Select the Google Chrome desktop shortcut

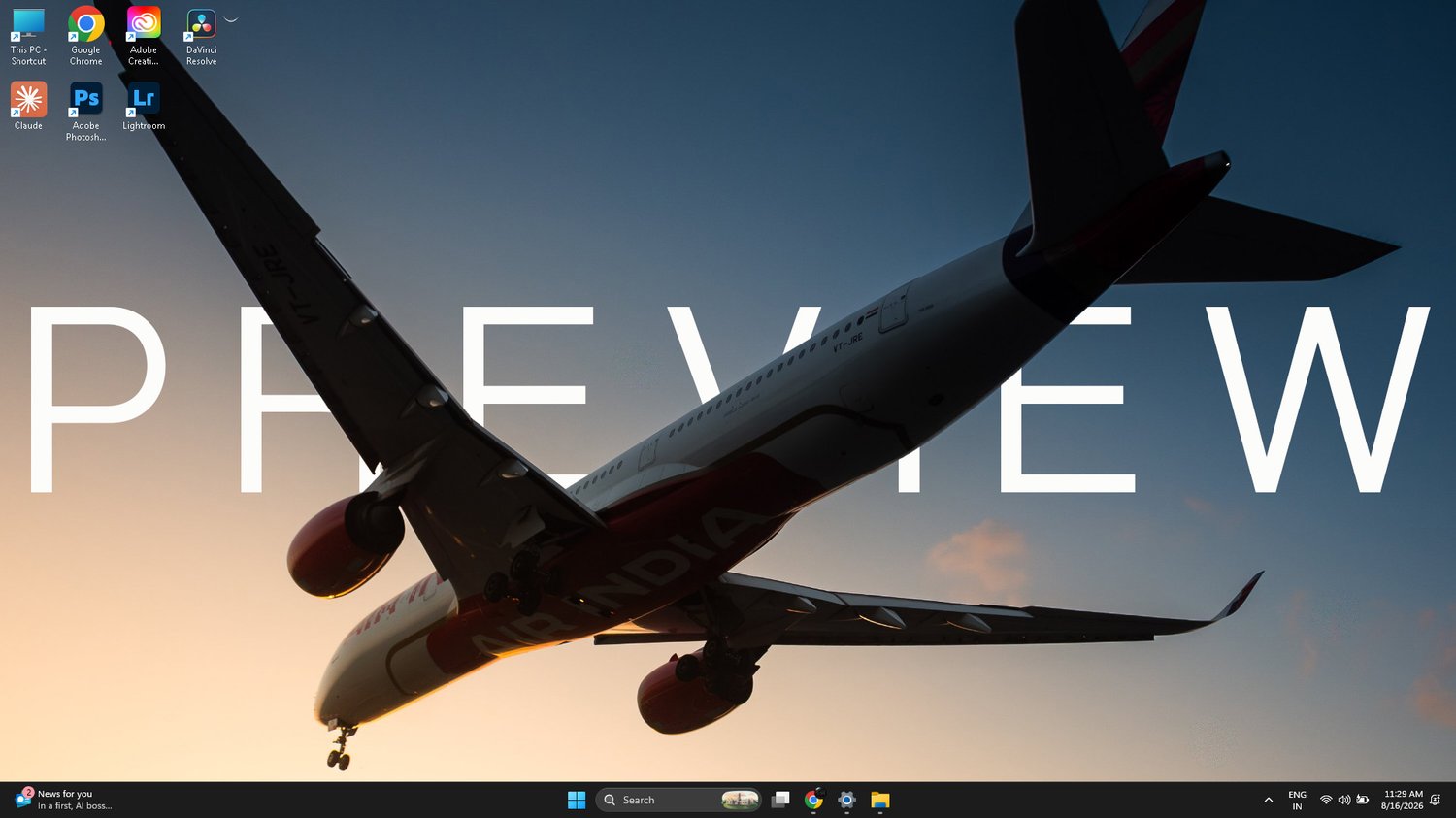85,37
